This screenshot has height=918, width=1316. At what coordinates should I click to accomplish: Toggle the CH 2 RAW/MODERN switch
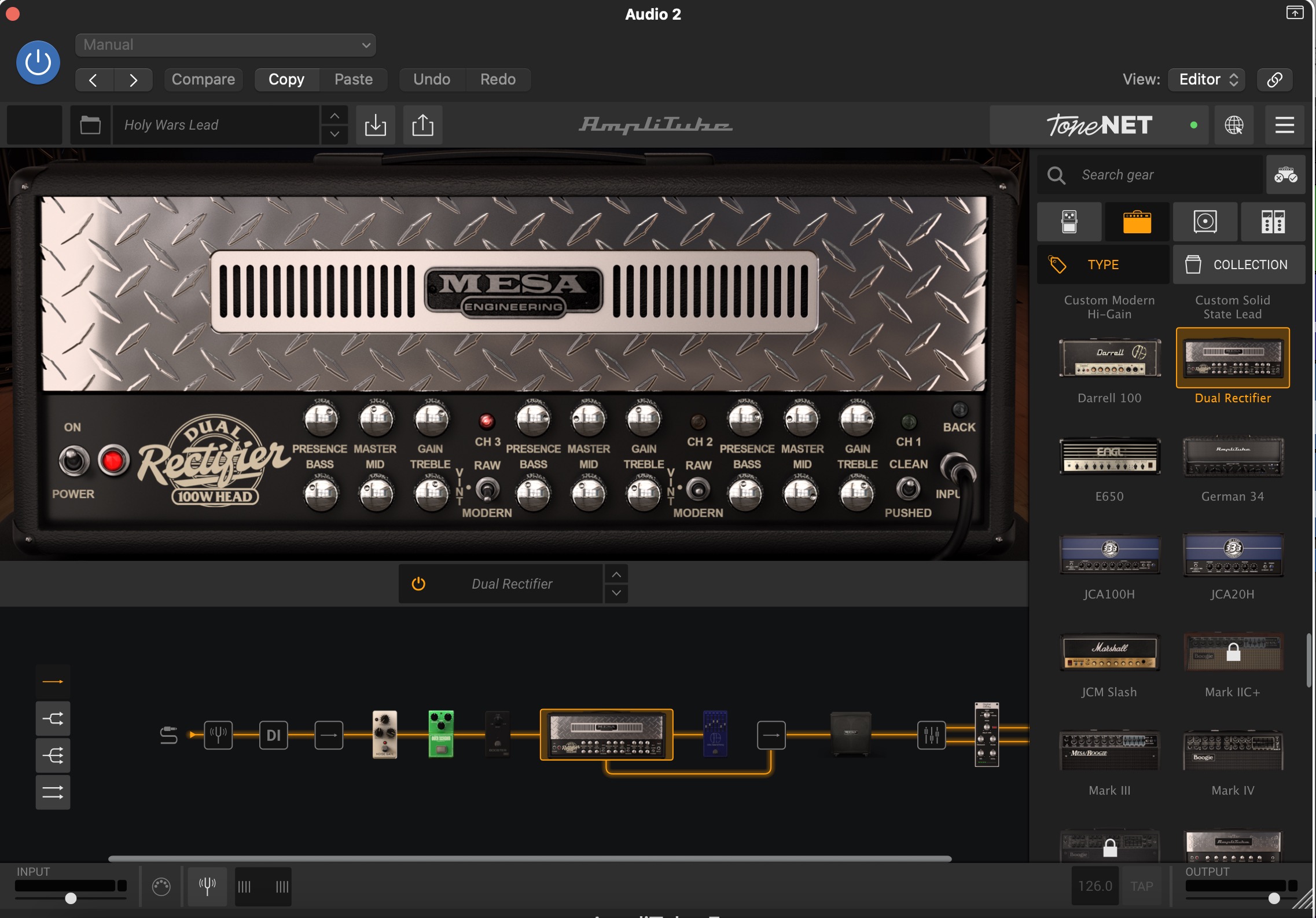699,490
